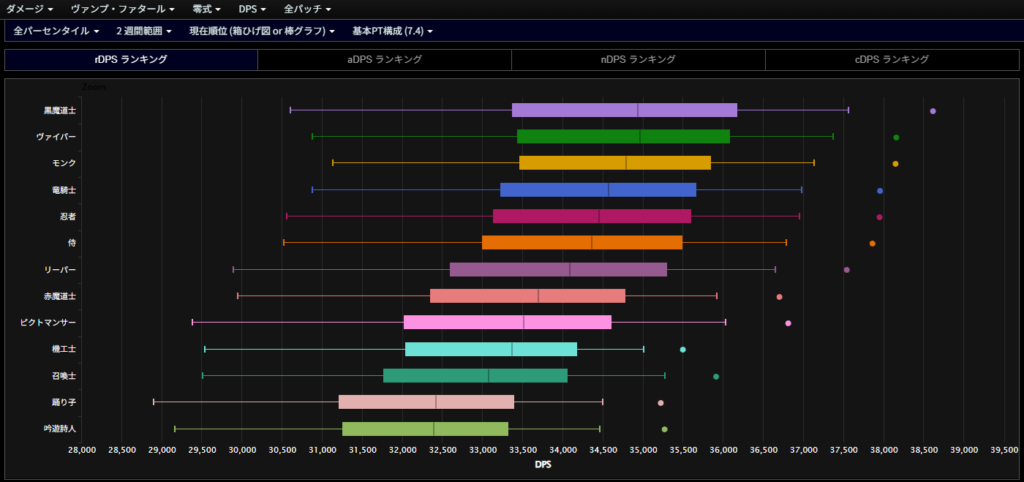The width and height of the screenshot is (1024, 482).
Task: Switch to the nDPS ランキング tab
Action: [x=638, y=60]
